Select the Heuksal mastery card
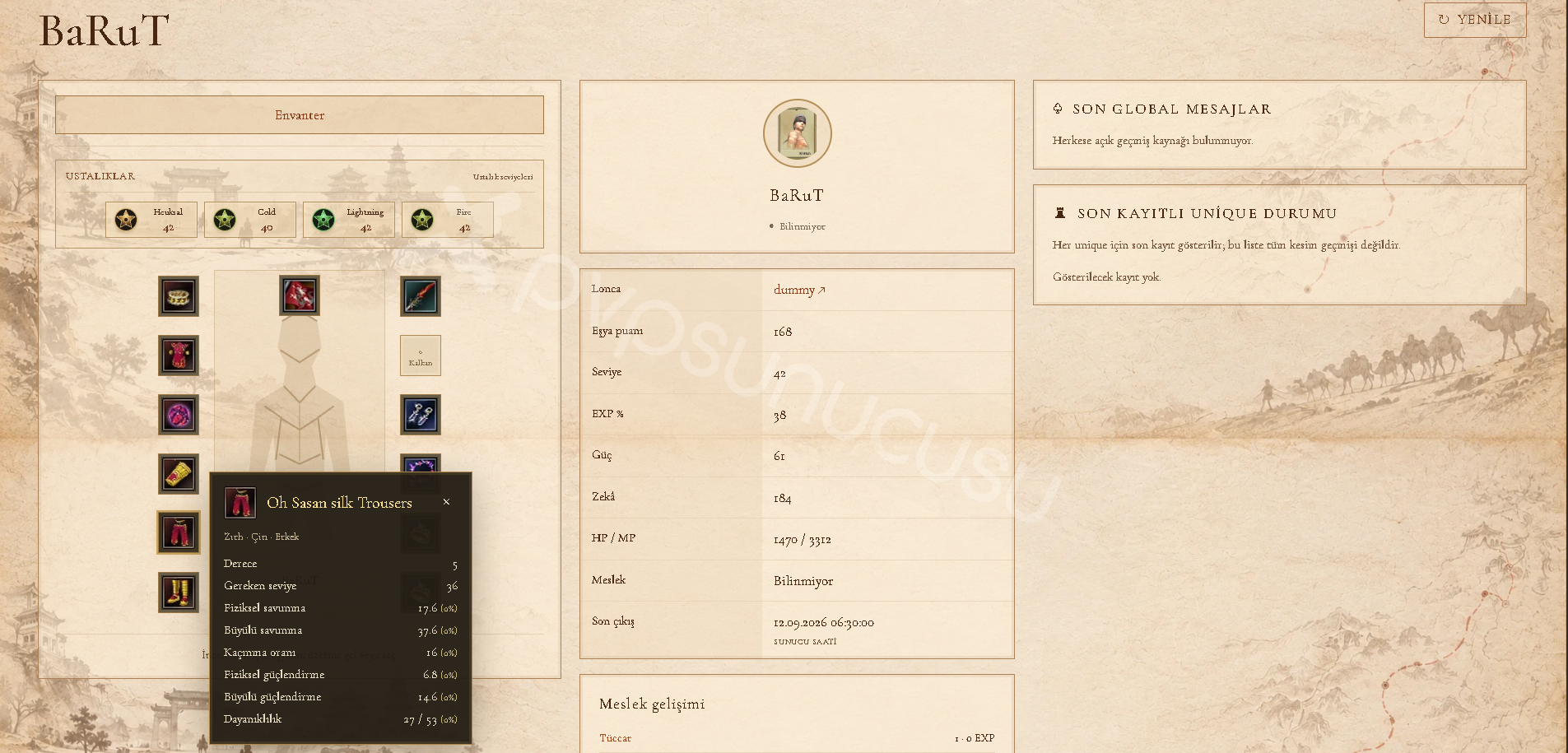This screenshot has height=753, width=1568. pos(151,220)
